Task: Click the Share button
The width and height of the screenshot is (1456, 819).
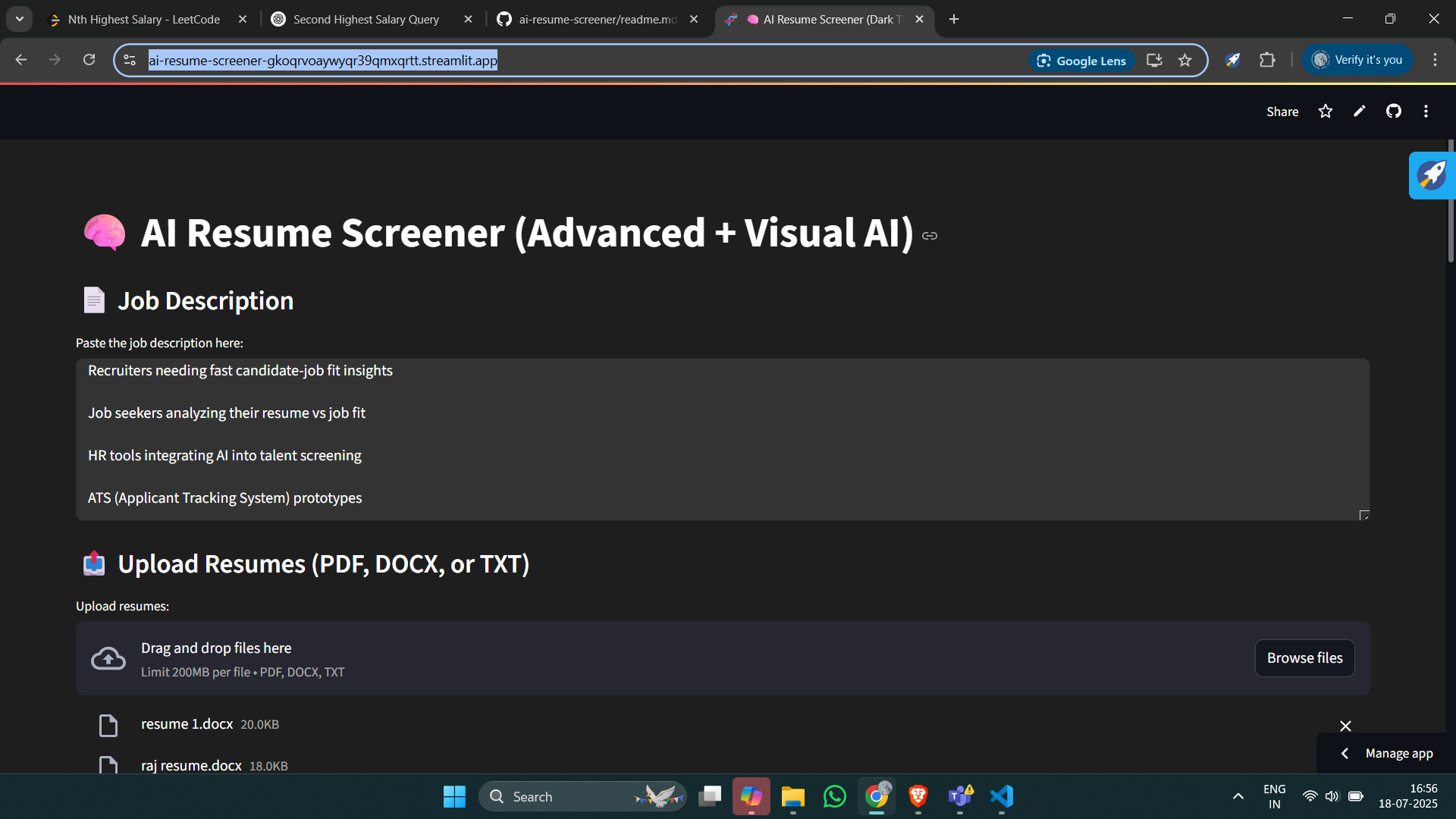Action: point(1282,111)
